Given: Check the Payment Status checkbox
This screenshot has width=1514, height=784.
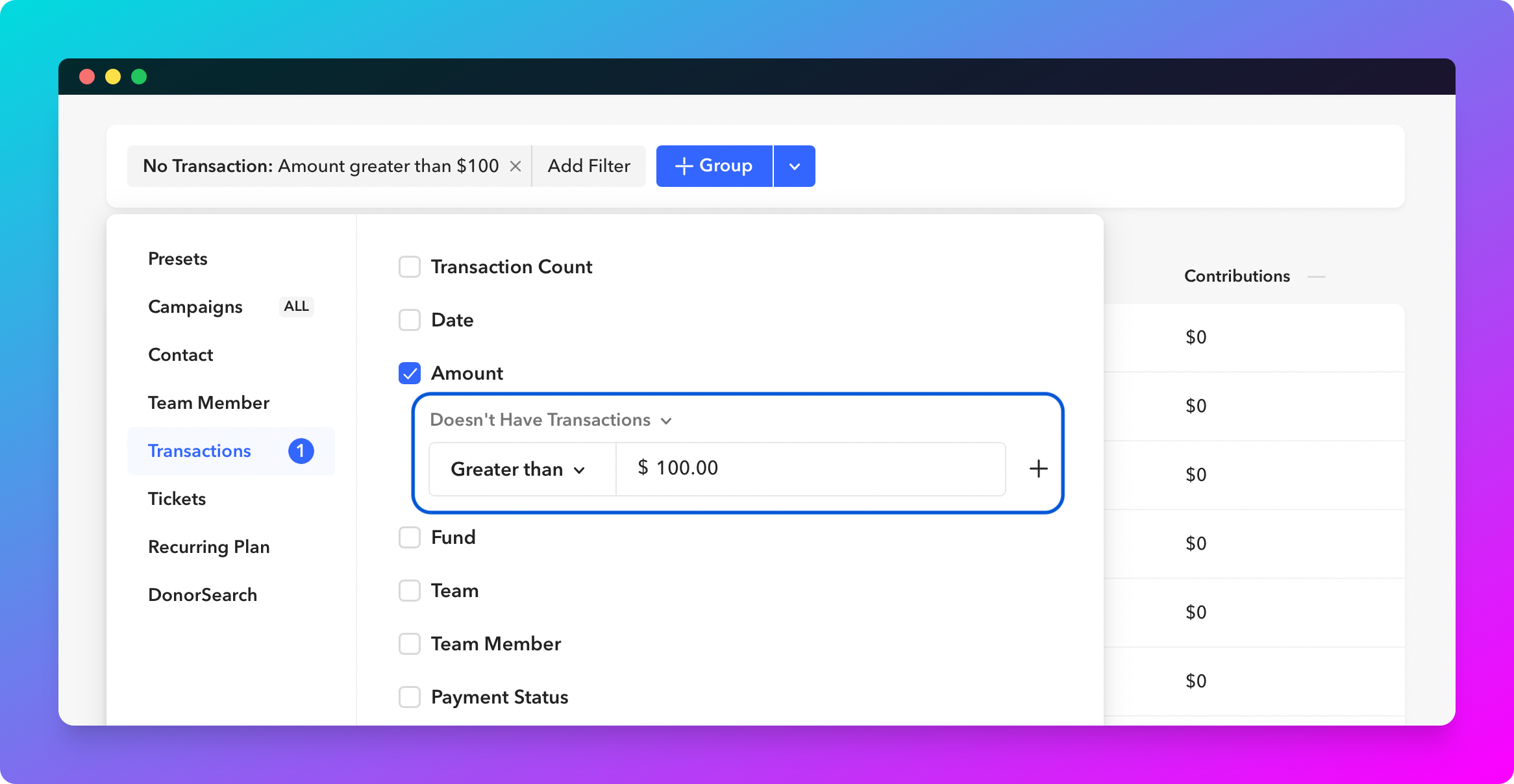Looking at the screenshot, I should coord(410,697).
